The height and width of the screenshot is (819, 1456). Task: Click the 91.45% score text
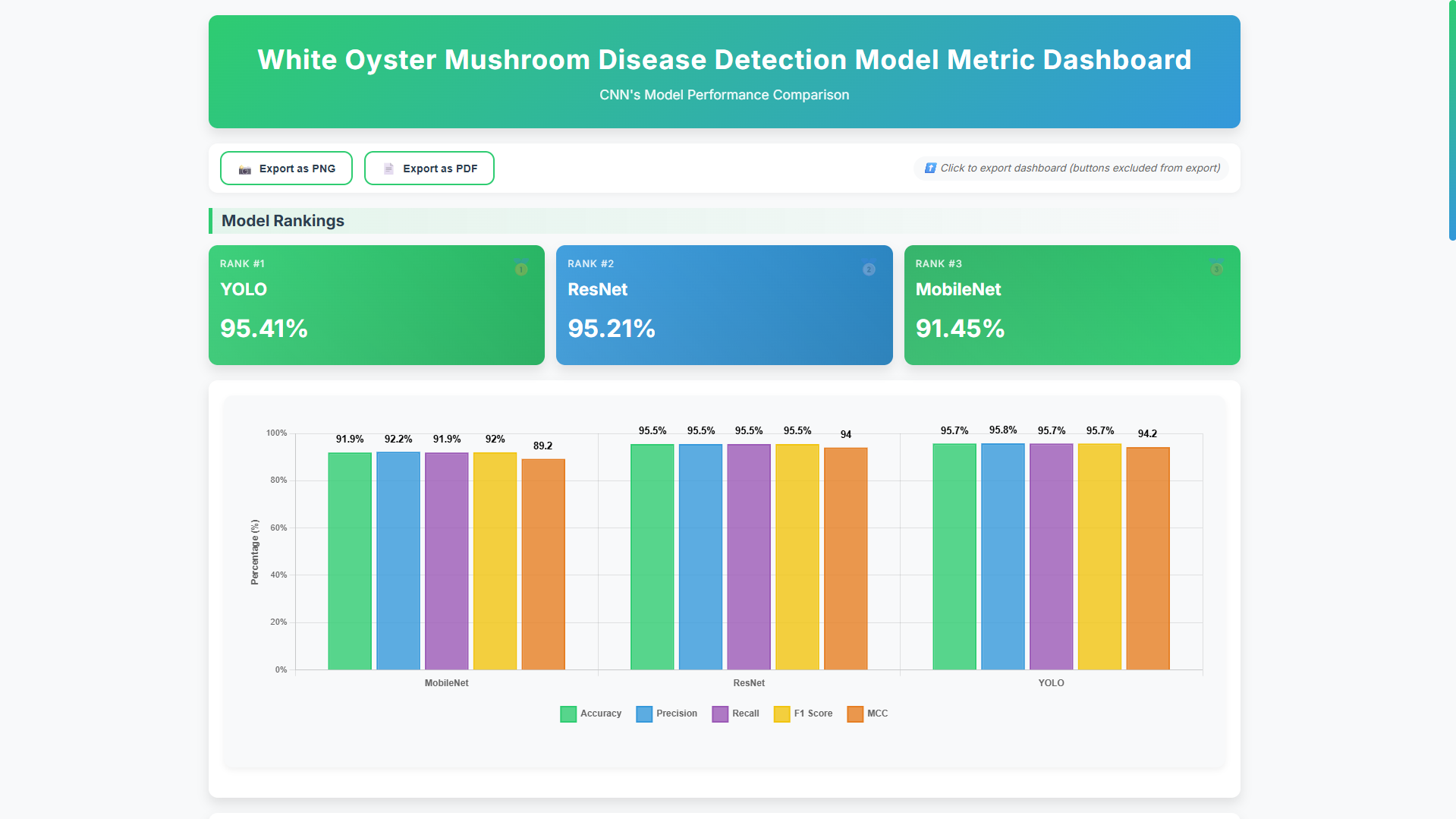click(x=960, y=328)
